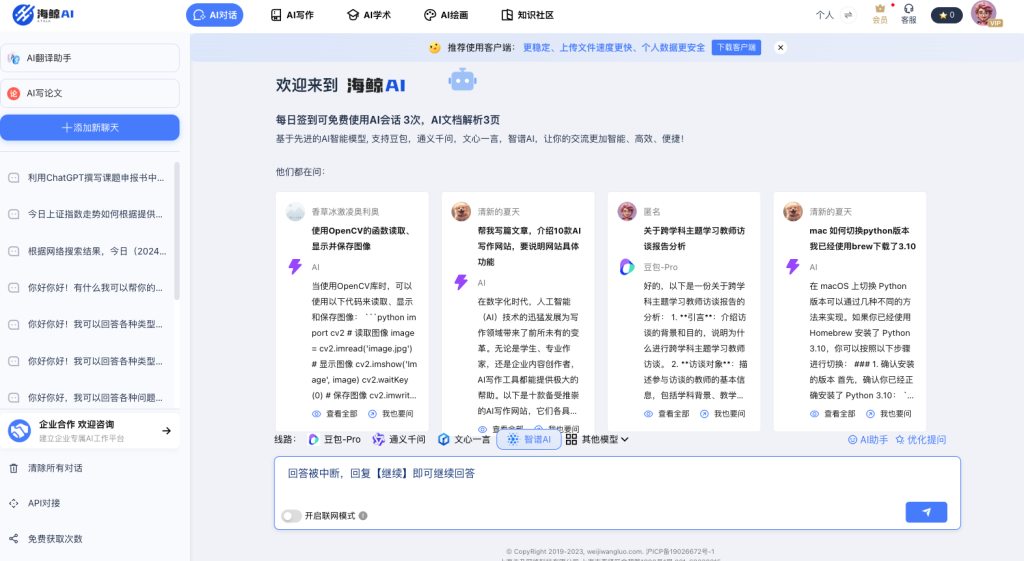Click 查看全部 on the 跨学科主题学习 card

click(x=667, y=413)
